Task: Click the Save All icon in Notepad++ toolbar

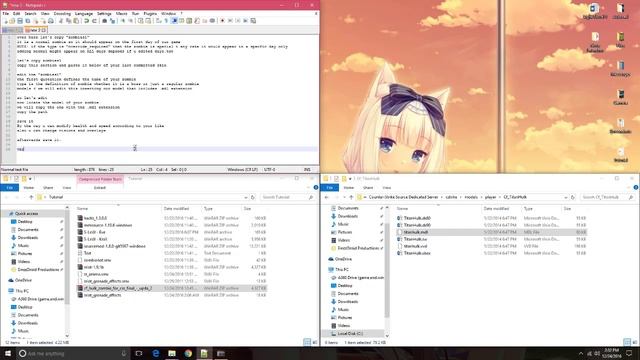Action: click(27, 21)
